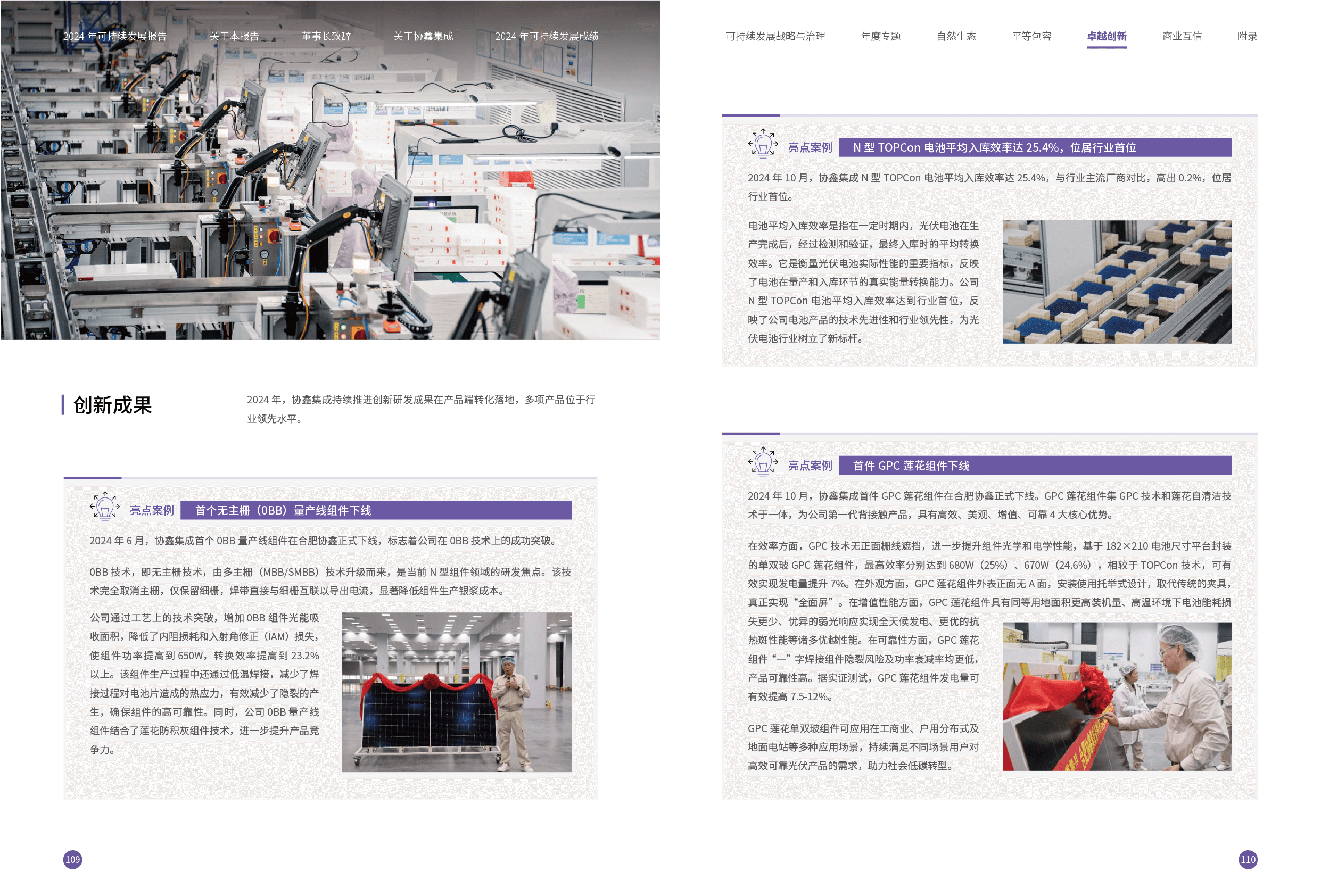This screenshot has height=896, width=1321.
Task: Click the blue solar cells conveyor photo
Action: tap(1117, 282)
